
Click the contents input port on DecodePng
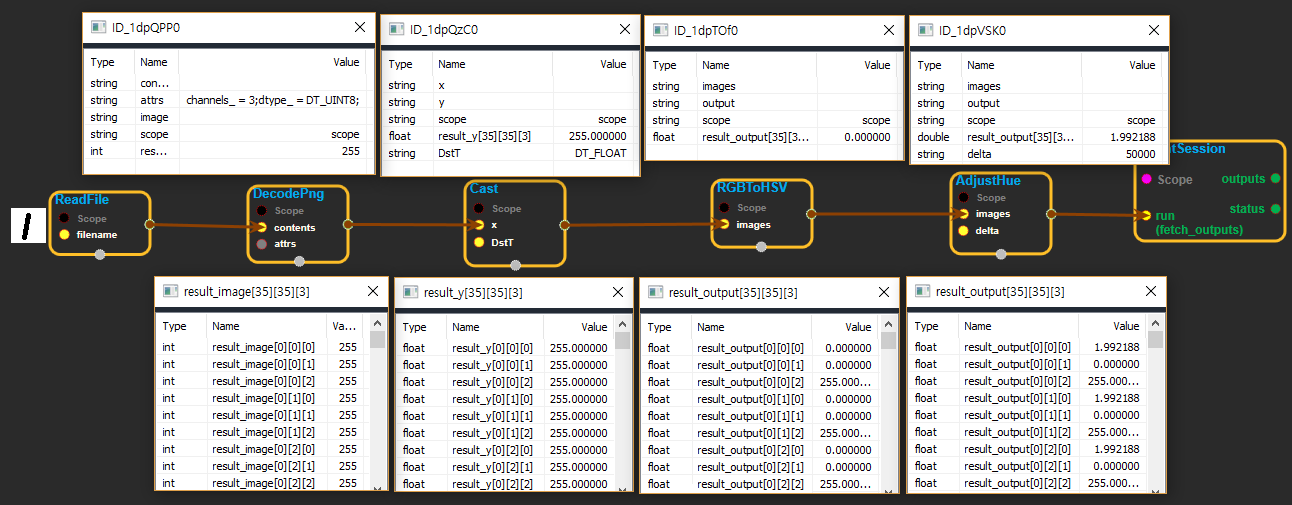[262, 228]
